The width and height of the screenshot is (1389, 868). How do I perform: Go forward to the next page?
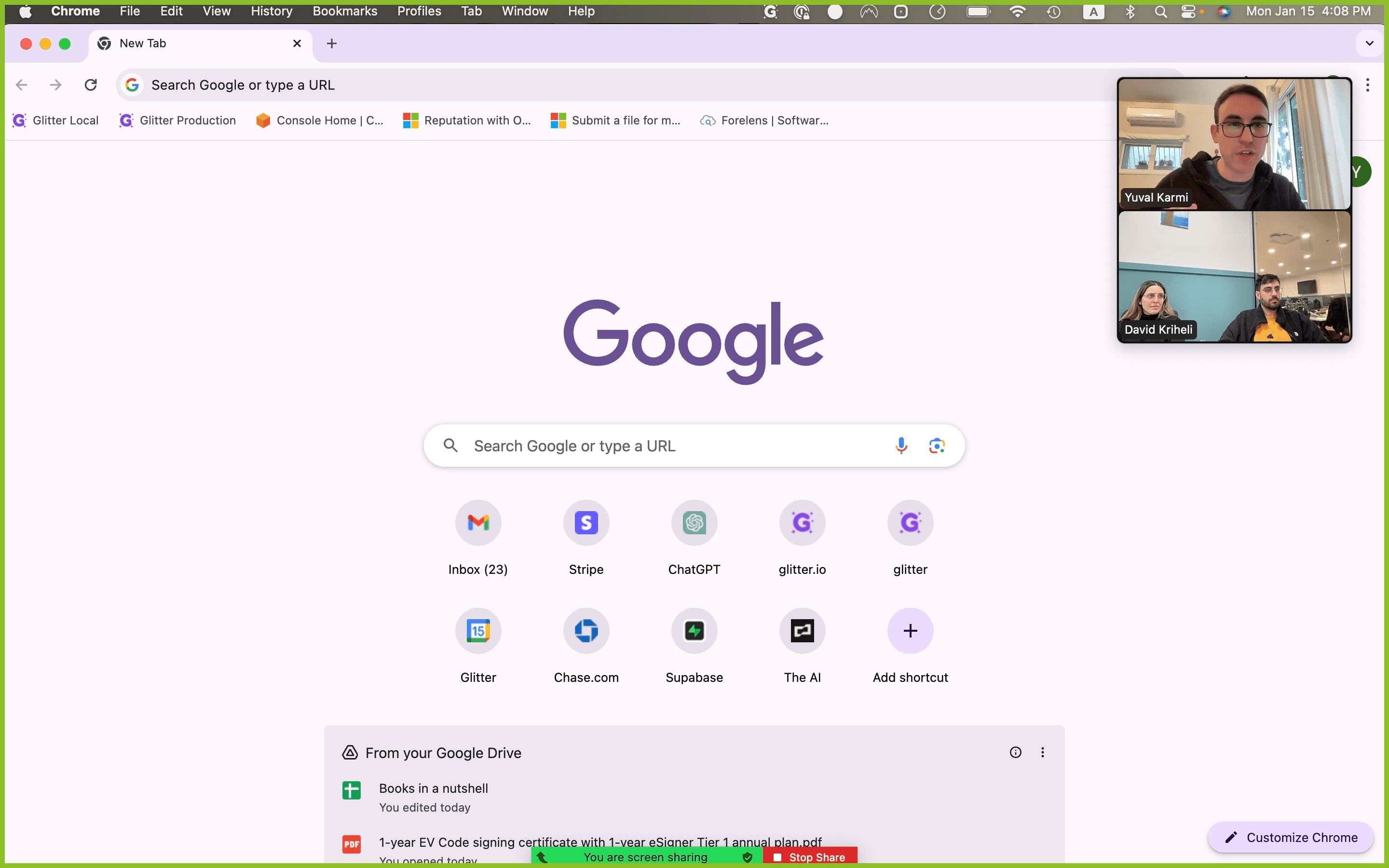click(x=55, y=85)
